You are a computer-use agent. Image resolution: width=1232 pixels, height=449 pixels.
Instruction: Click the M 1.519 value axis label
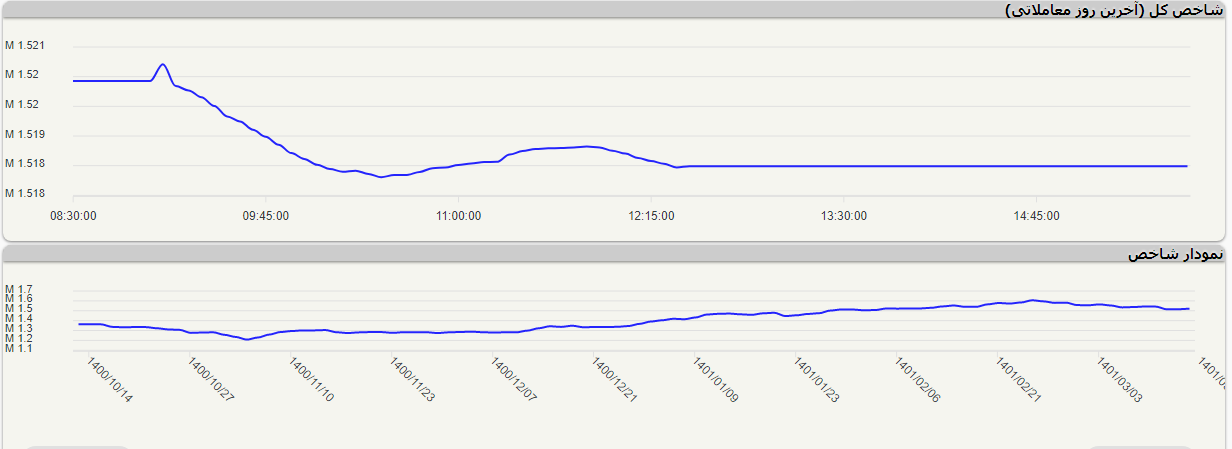point(25,134)
